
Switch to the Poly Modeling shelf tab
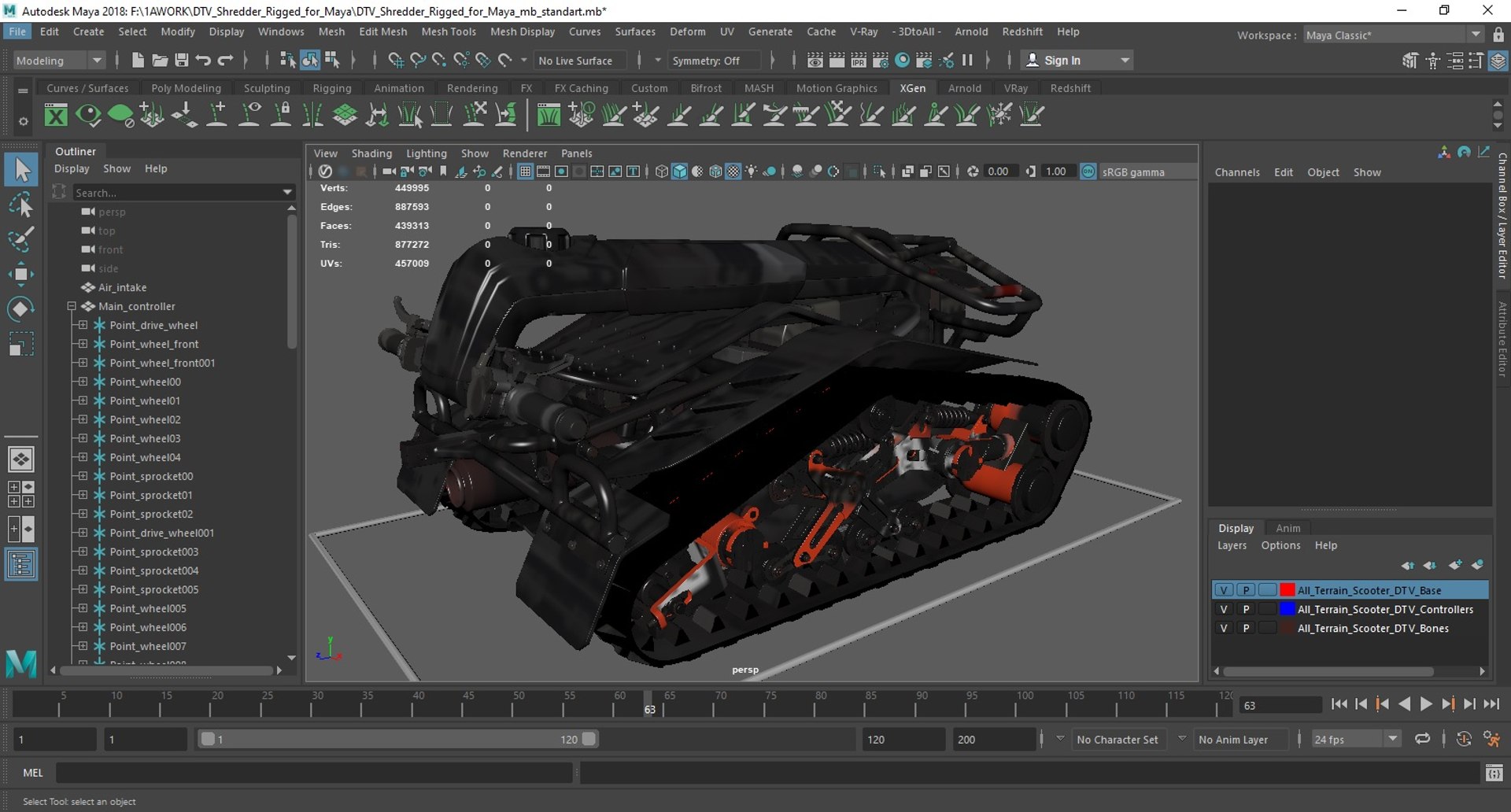click(186, 88)
